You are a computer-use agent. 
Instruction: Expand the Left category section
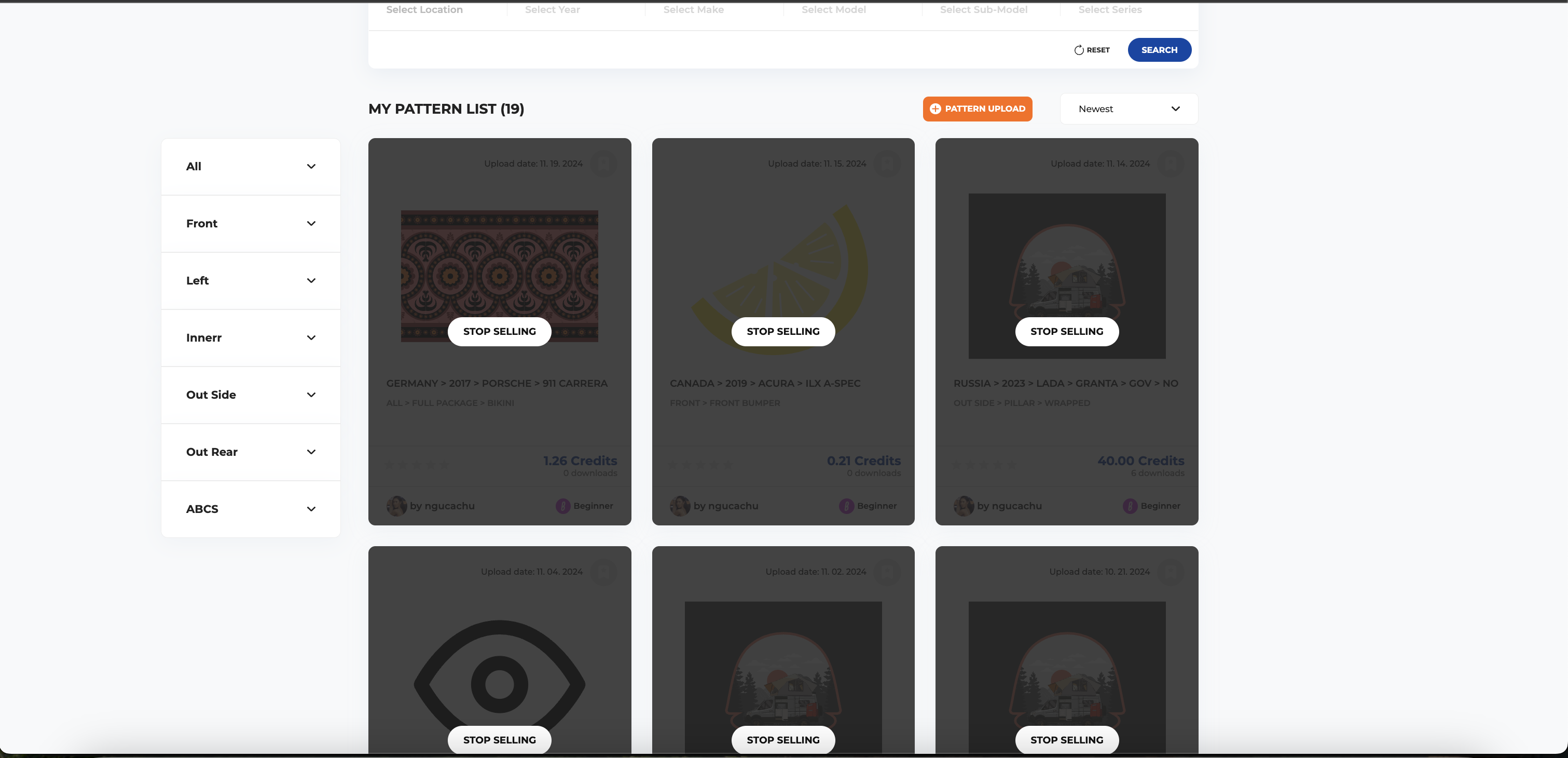pyautogui.click(x=251, y=281)
